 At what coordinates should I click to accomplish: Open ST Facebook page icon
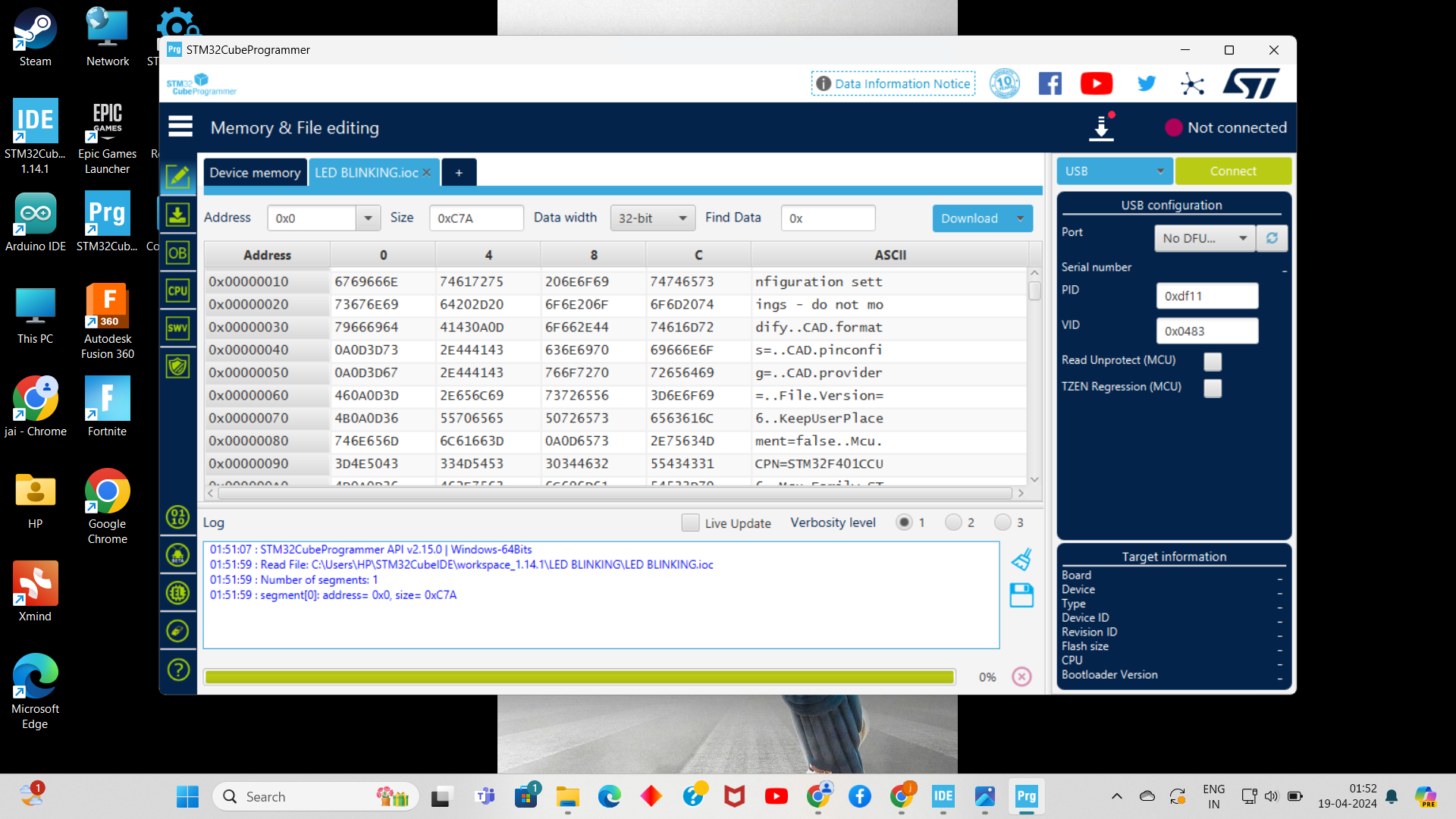point(1050,83)
